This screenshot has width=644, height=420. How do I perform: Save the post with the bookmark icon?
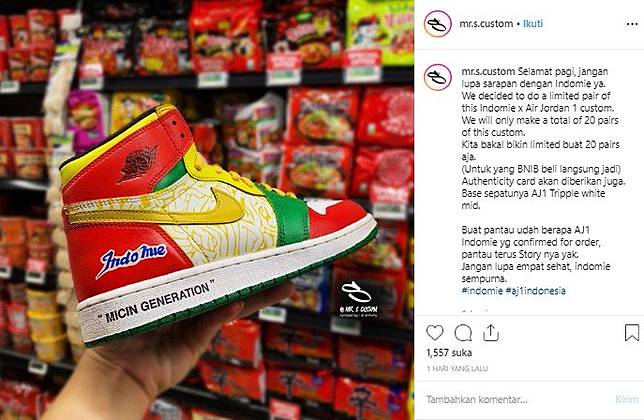click(x=632, y=333)
